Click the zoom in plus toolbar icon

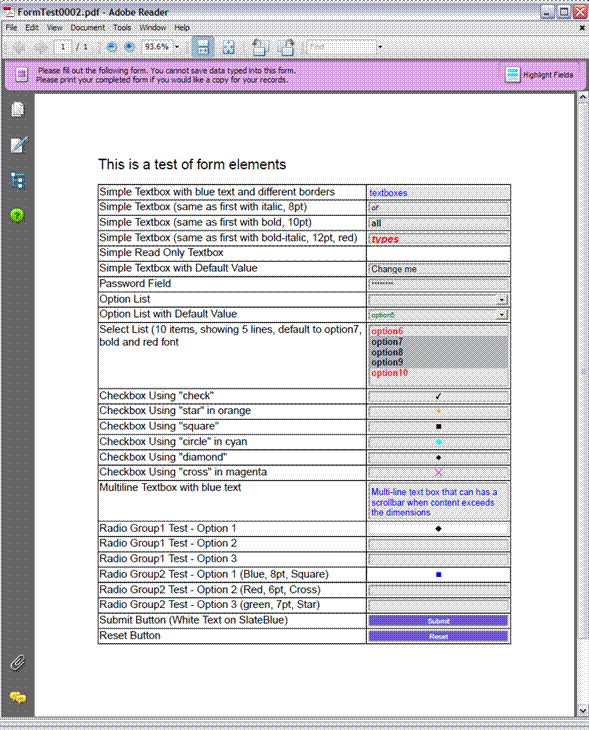click(129, 47)
